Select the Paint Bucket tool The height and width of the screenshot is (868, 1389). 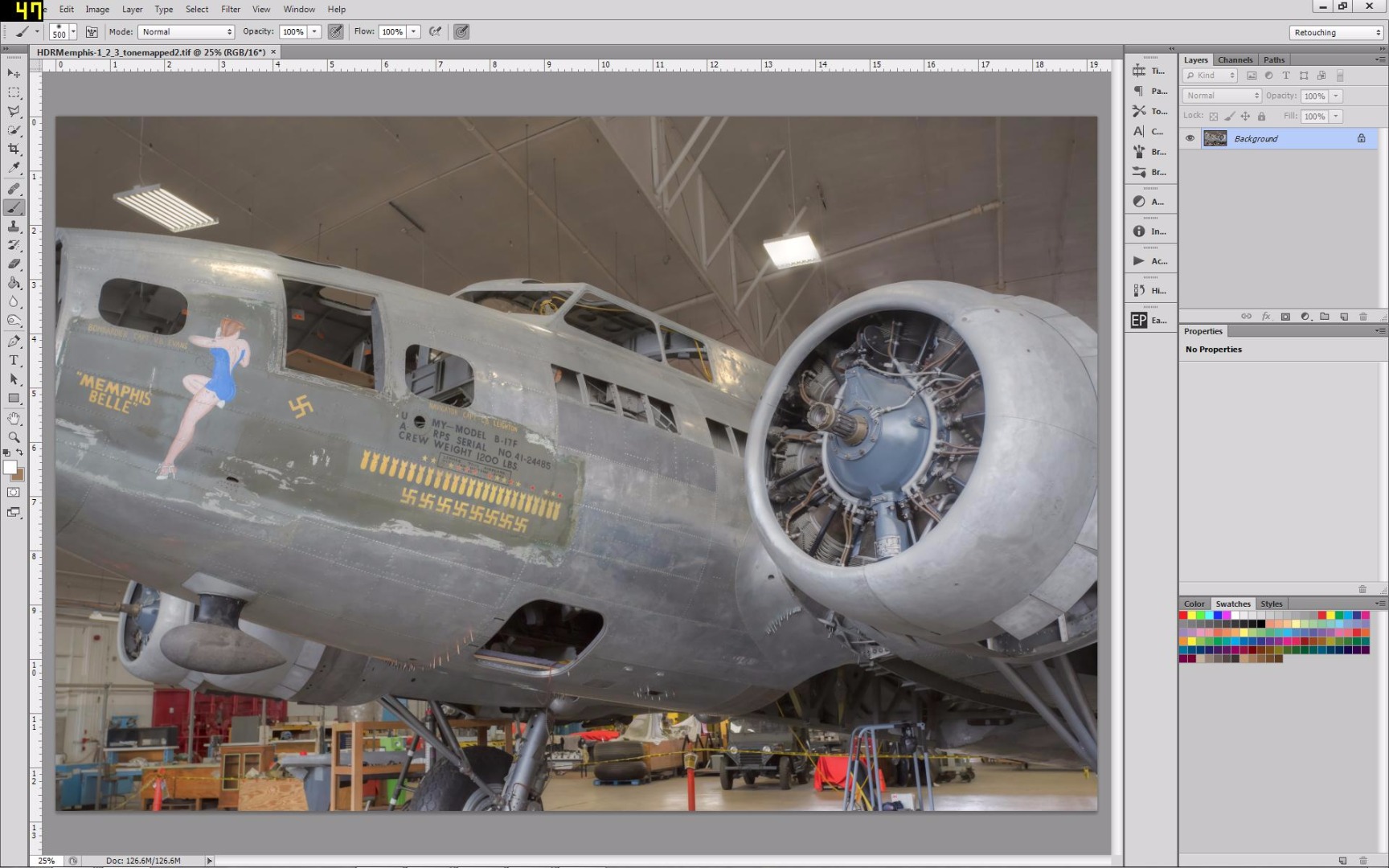click(14, 283)
